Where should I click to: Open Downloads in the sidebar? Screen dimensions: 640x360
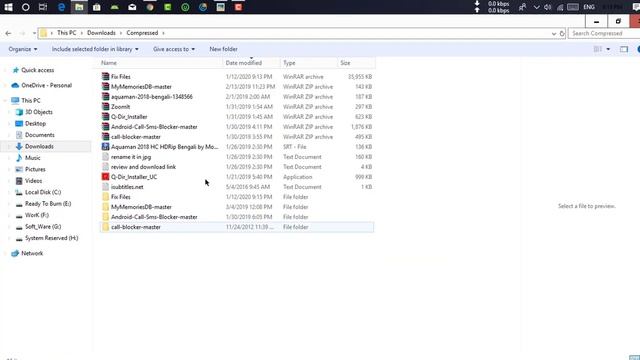coord(39,146)
